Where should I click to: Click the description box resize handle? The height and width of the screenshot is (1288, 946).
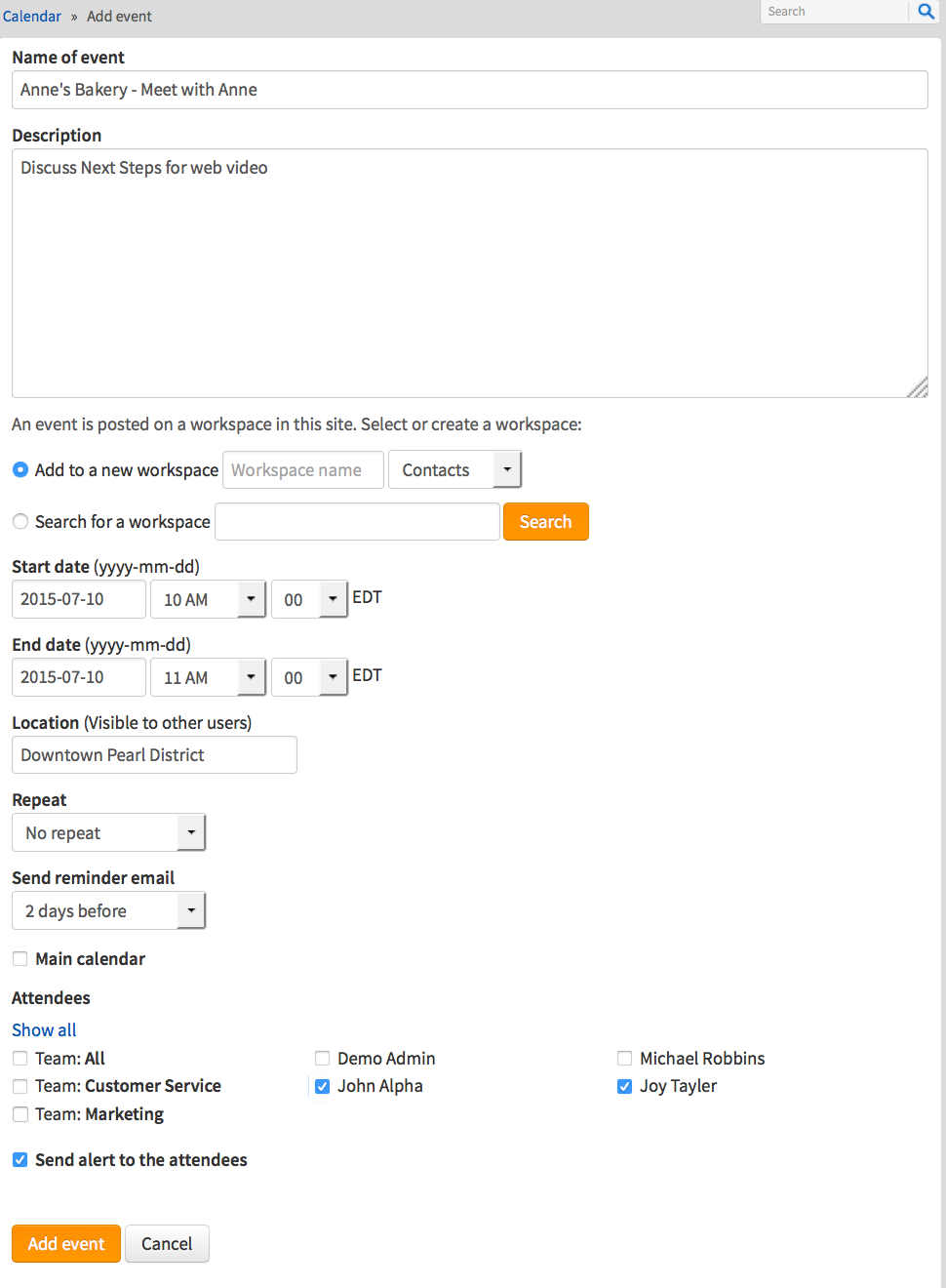918,387
